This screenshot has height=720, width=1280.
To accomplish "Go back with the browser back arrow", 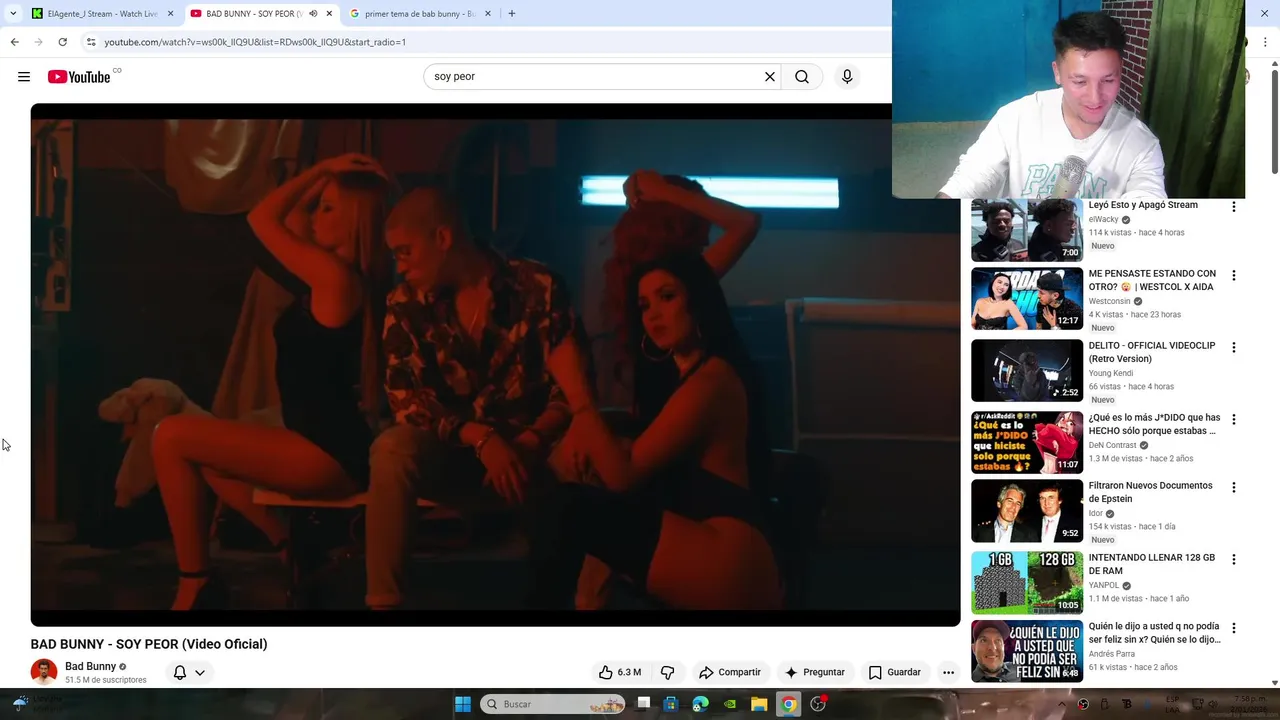I will tap(14, 42).
